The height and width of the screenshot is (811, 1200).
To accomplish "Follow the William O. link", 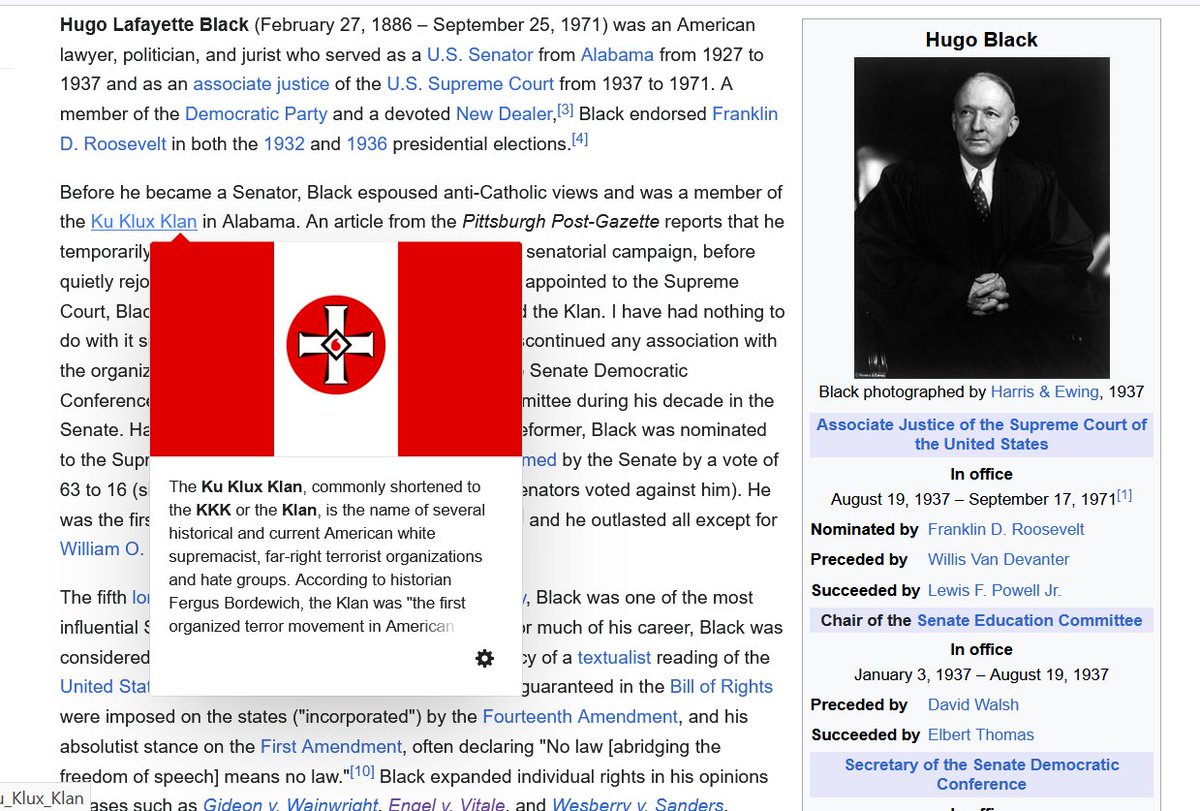I will coord(103,549).
